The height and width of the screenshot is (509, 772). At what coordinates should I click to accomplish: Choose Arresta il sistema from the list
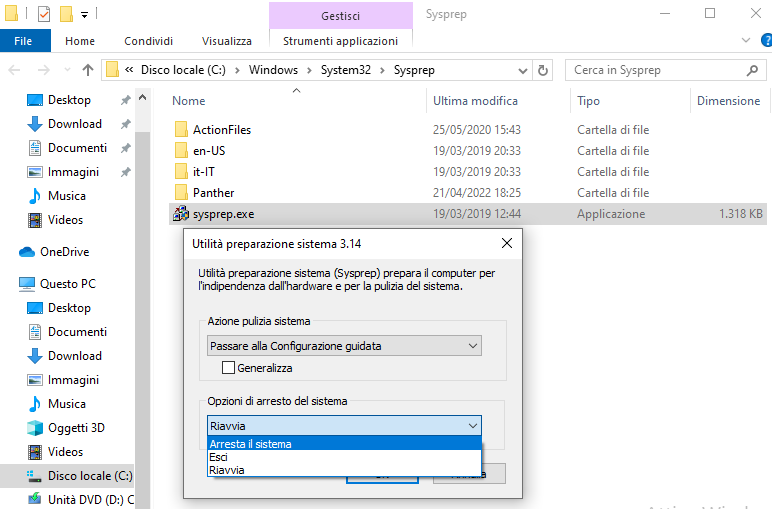tap(251, 444)
